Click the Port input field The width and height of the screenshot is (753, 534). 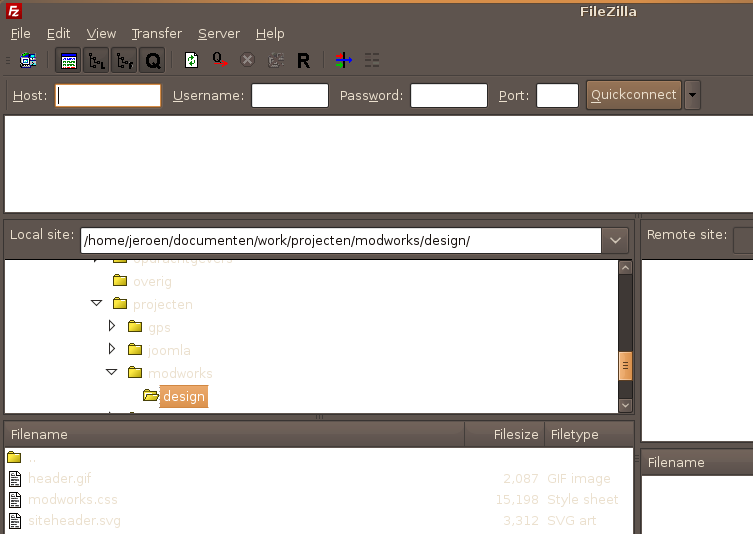558,96
